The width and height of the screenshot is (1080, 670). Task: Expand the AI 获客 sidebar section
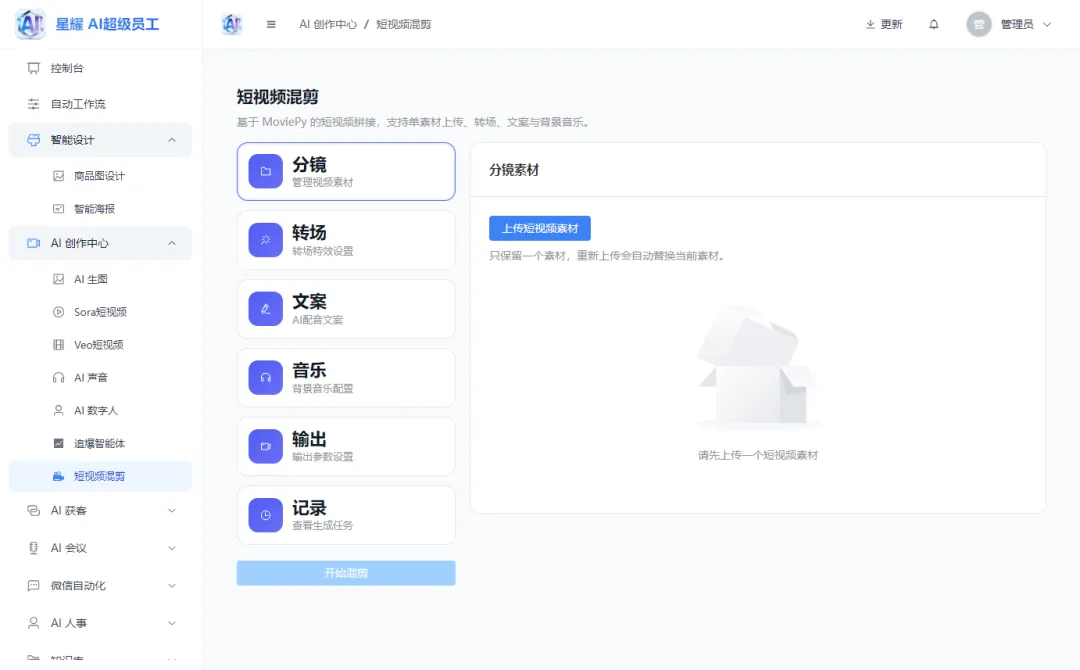click(x=100, y=510)
